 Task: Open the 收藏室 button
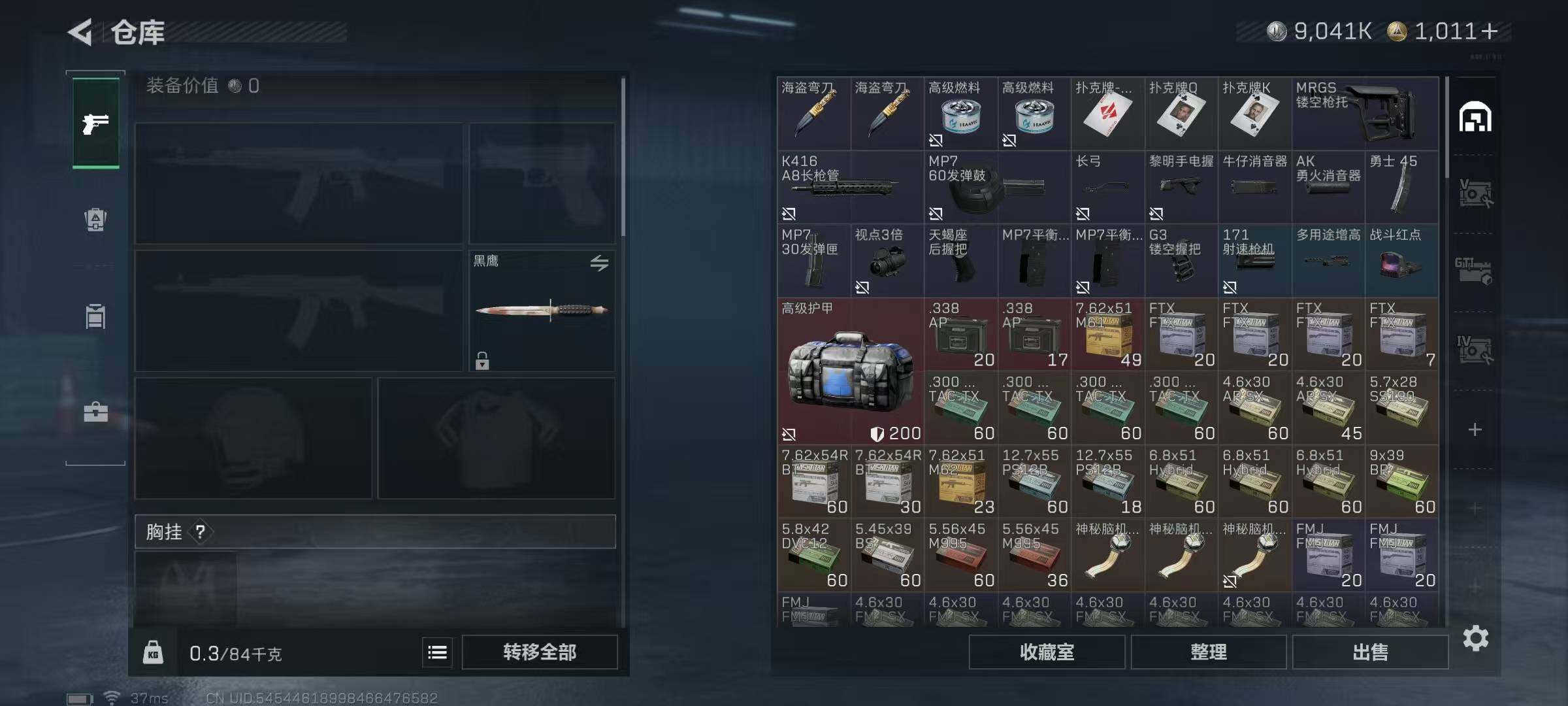1047,652
